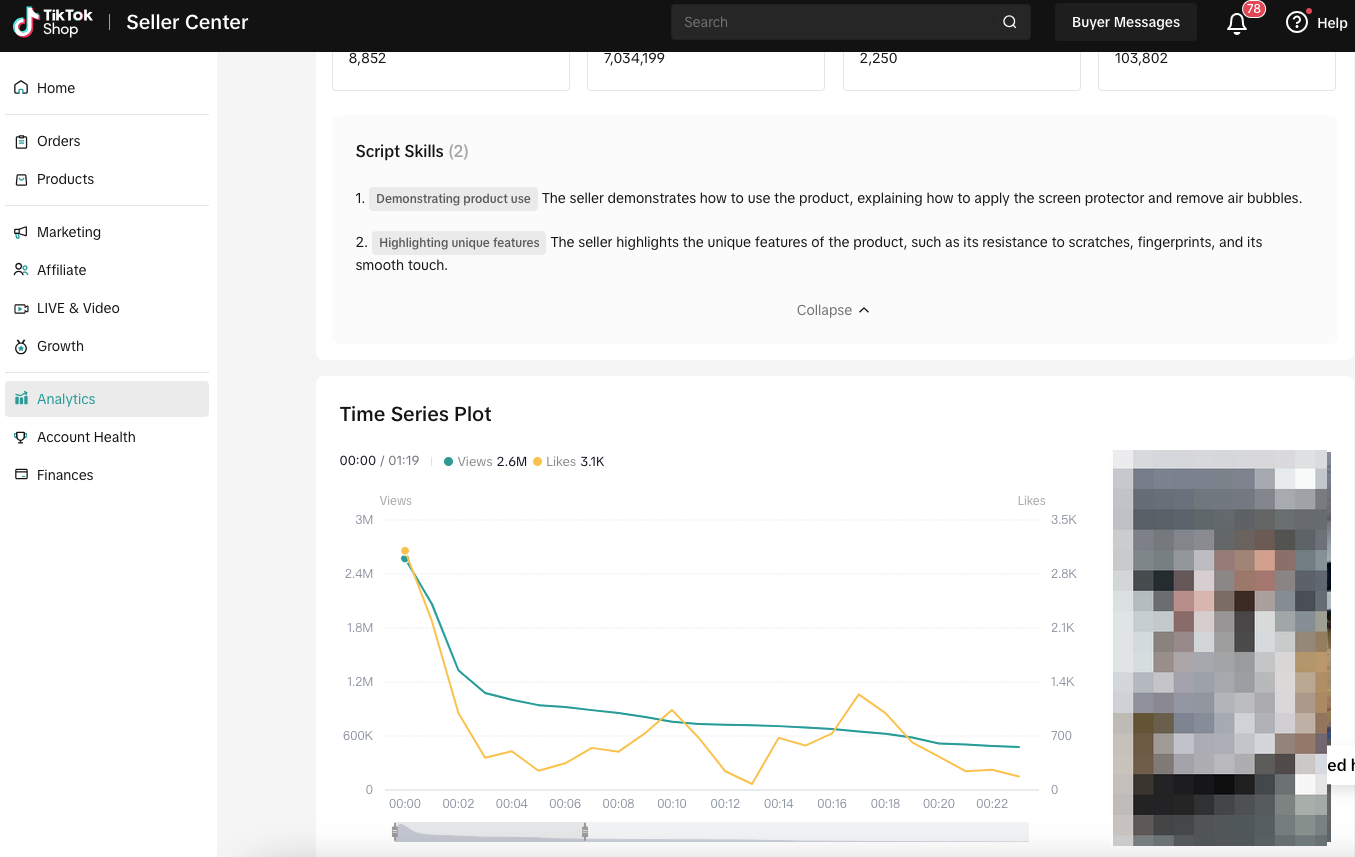Open the Products menu item
This screenshot has width=1355, height=857.
pyautogui.click(x=65, y=179)
